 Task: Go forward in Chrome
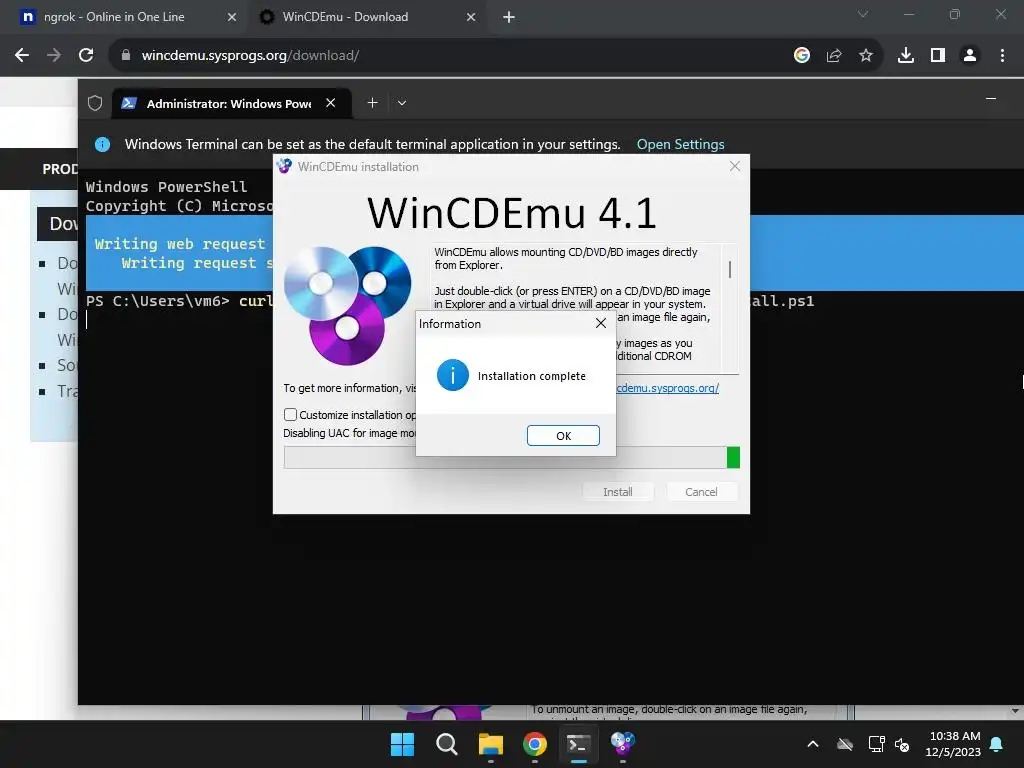[54, 56]
